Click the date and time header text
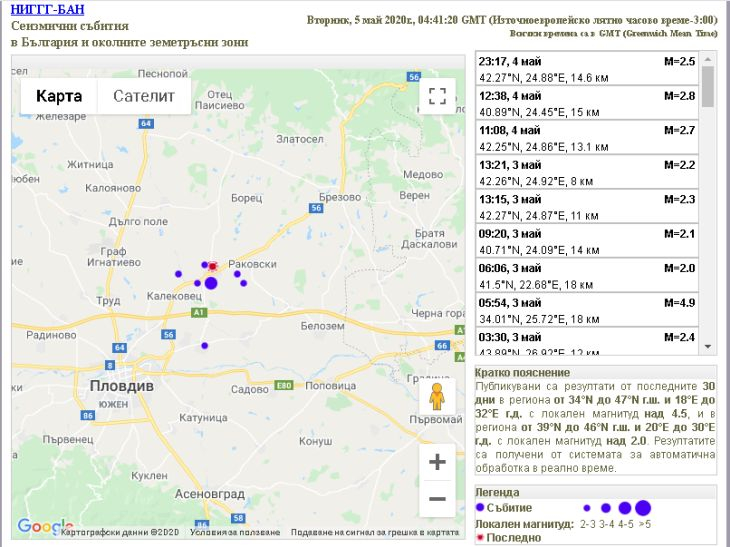This screenshot has width=730, height=547. pyautogui.click(x=512, y=20)
